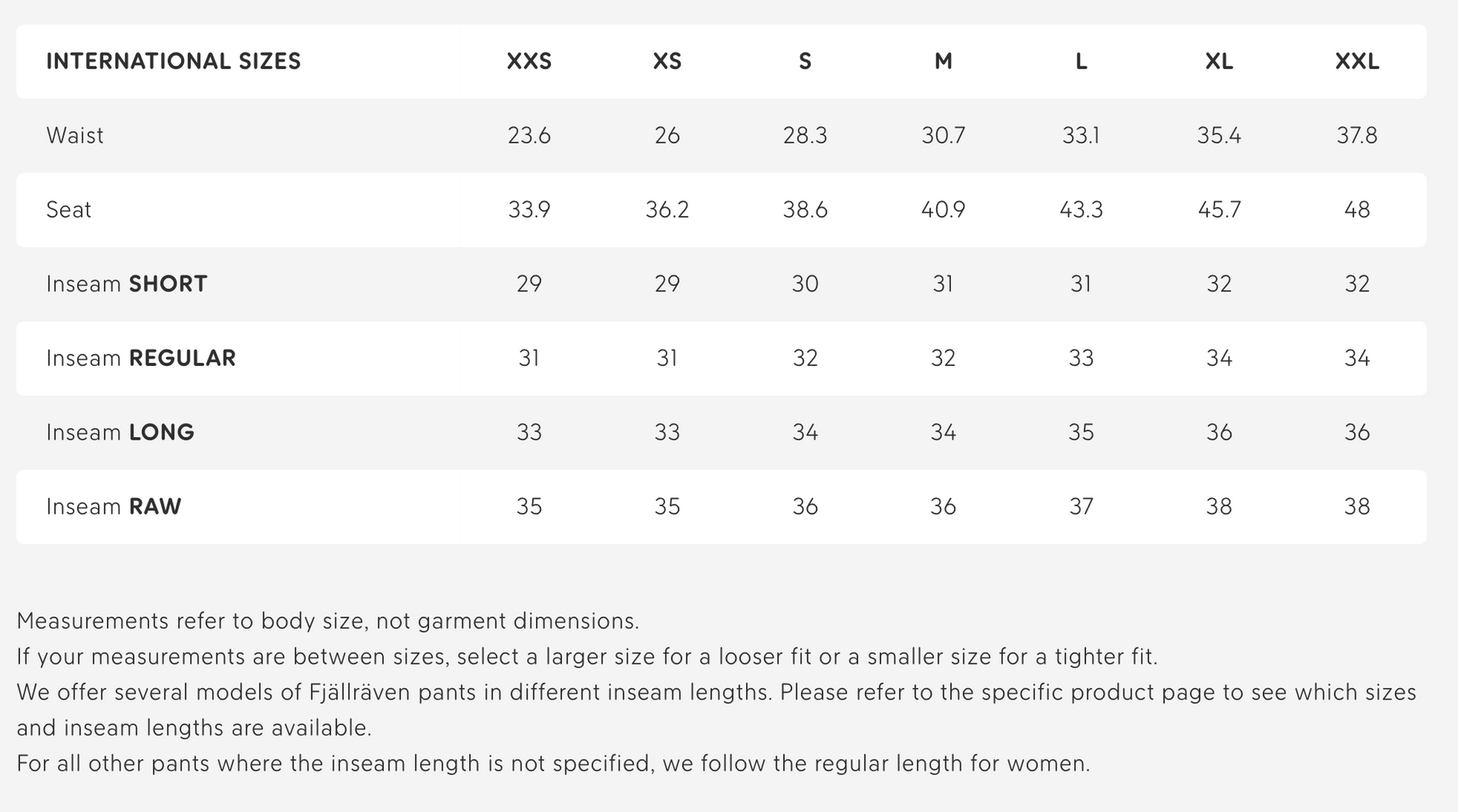Click the 37.8 waist measurement for XXL
The image size is (1458, 812).
tap(1357, 135)
